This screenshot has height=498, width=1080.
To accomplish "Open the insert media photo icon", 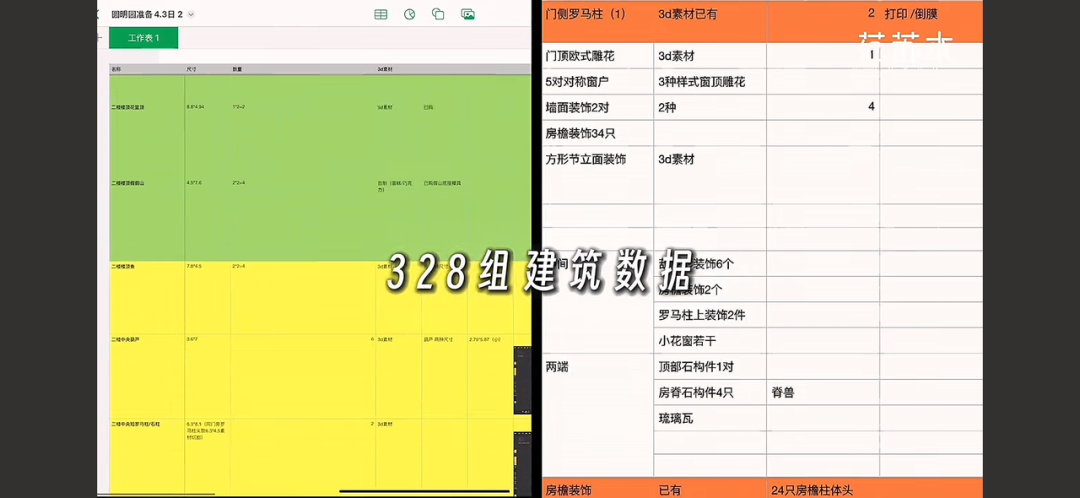I will 468,14.
